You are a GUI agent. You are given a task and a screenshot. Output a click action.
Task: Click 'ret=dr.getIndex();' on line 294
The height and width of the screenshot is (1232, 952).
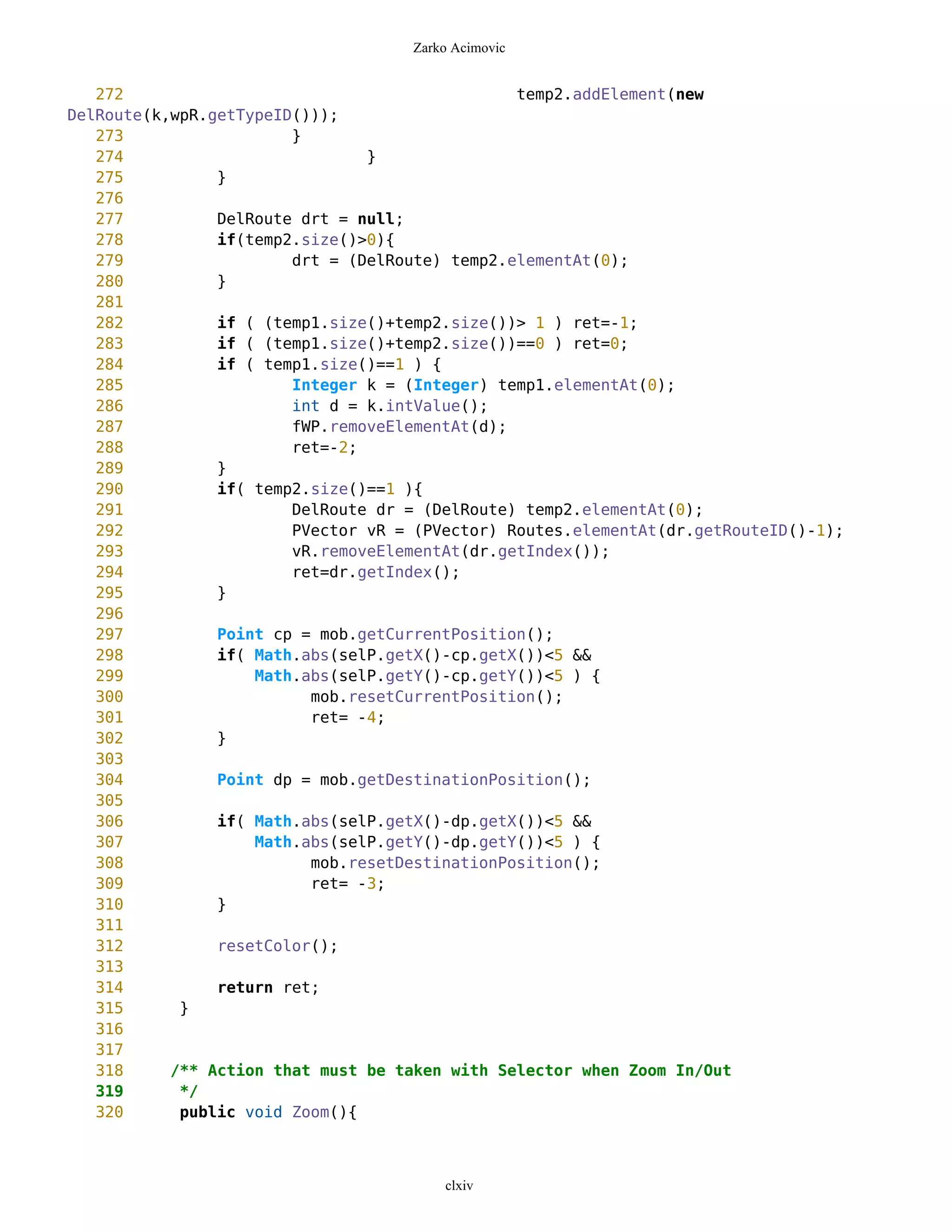(x=376, y=572)
